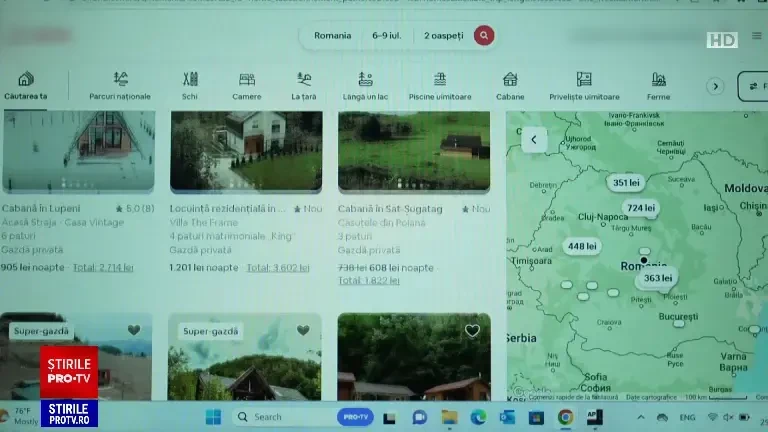Screen dimensions: 768x432
Task: Open the Cabană în Lupeni listing photo
Action: pyautogui.click(x=78, y=150)
